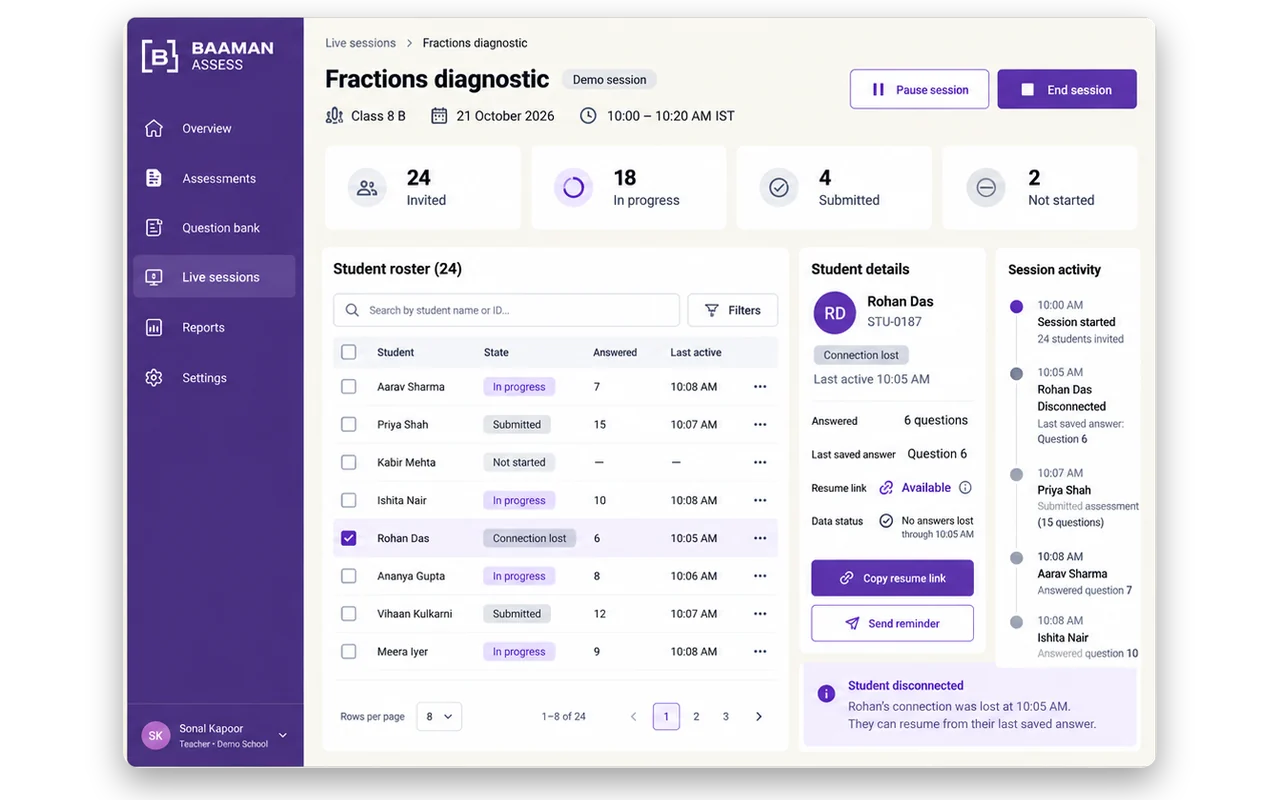This screenshot has width=1280, height=800.
Task: Open the Filters dropdown
Action: pyautogui.click(x=733, y=310)
